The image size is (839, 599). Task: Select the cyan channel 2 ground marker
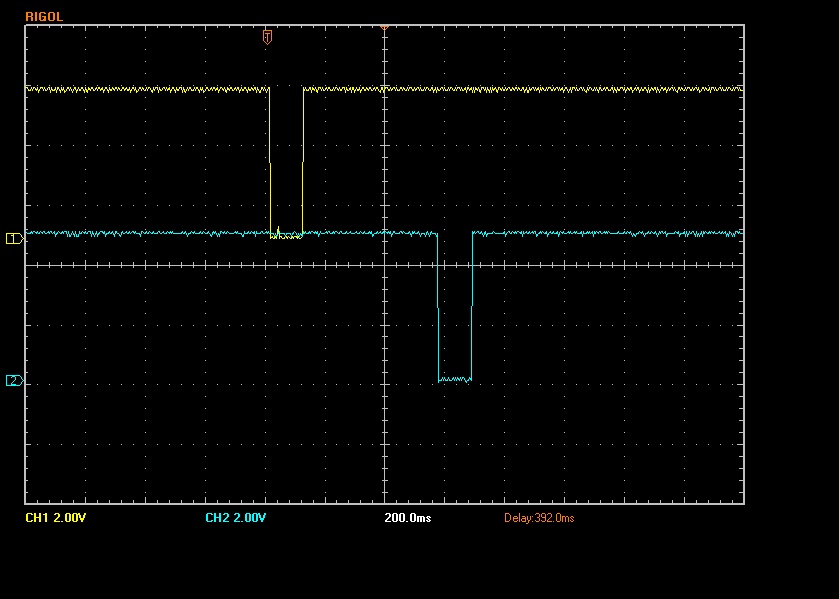click(13, 381)
